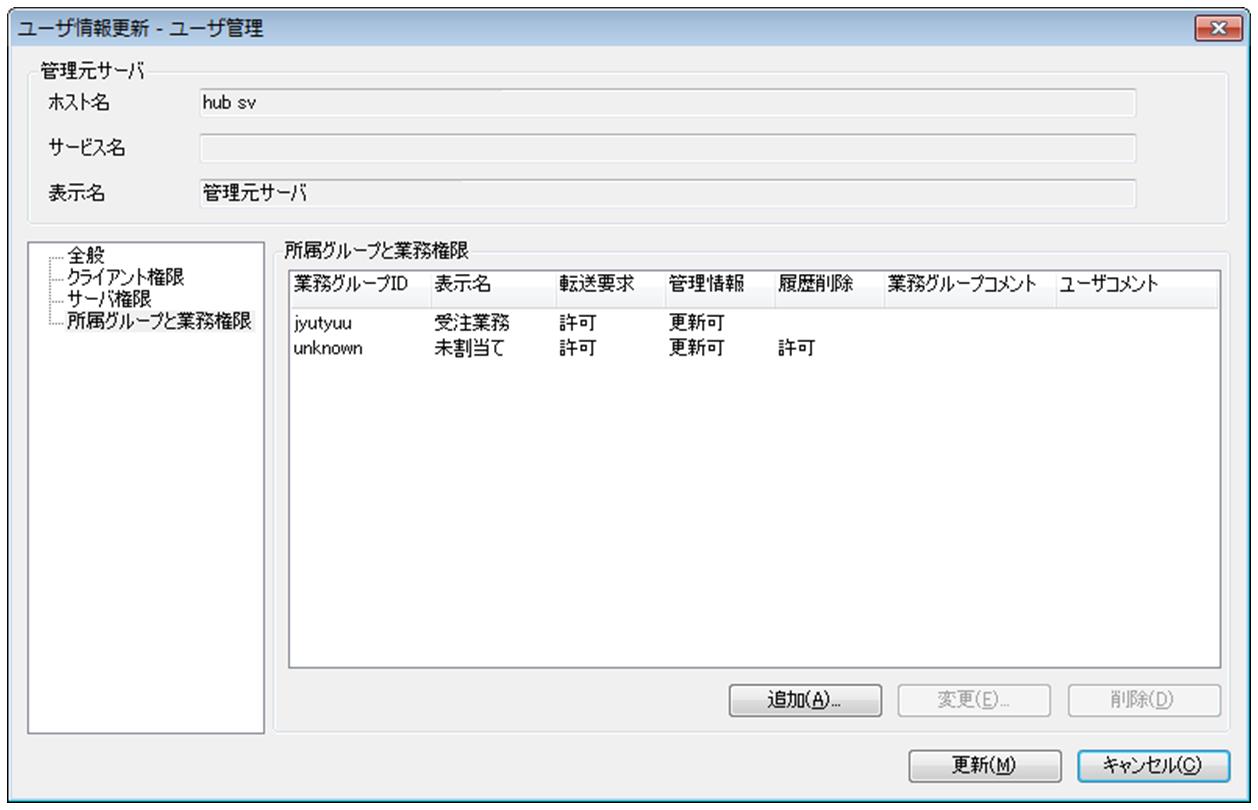
Task: Click the 受注業務 cell
Action: 471,322
